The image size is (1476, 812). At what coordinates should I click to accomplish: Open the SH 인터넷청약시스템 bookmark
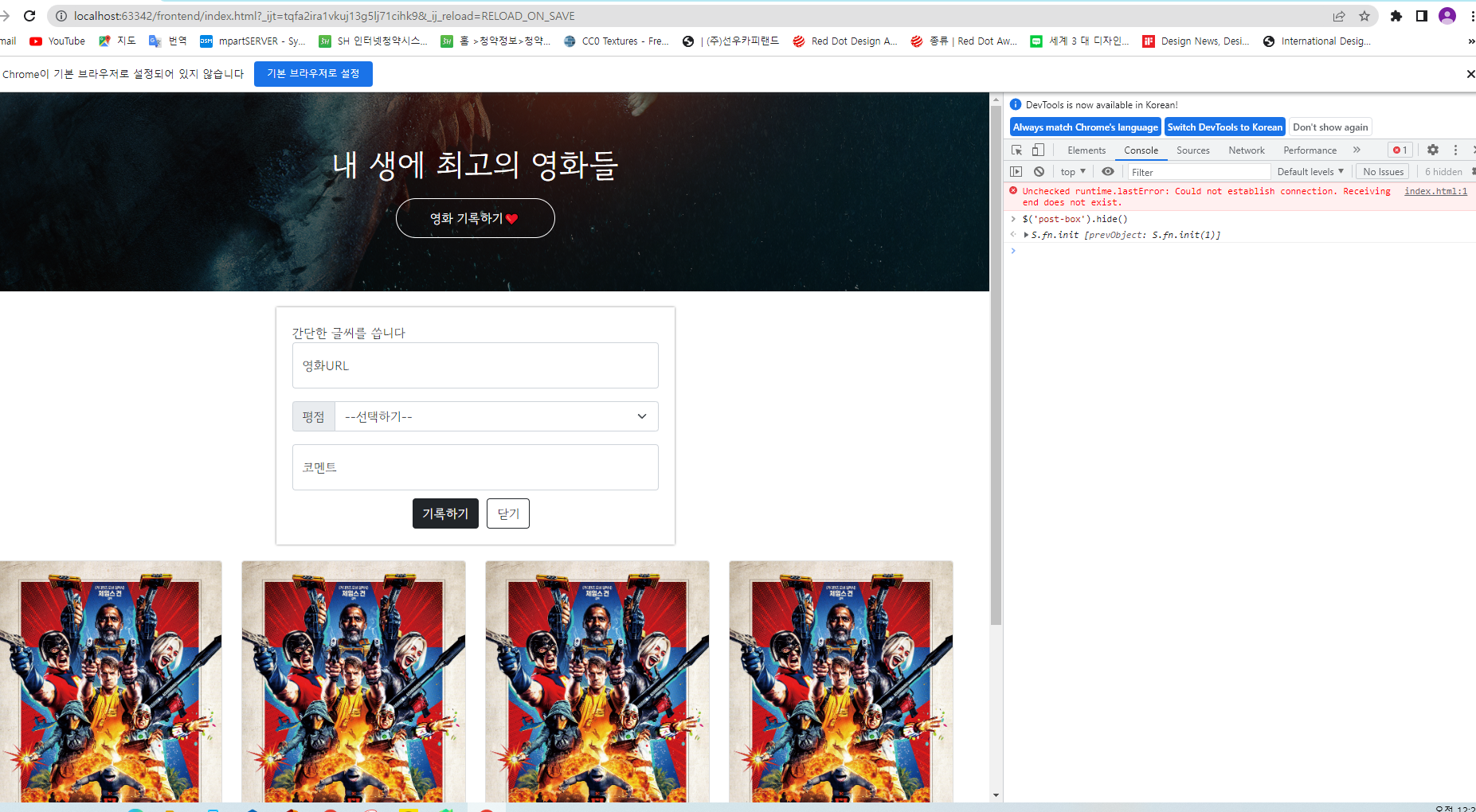coord(373,41)
